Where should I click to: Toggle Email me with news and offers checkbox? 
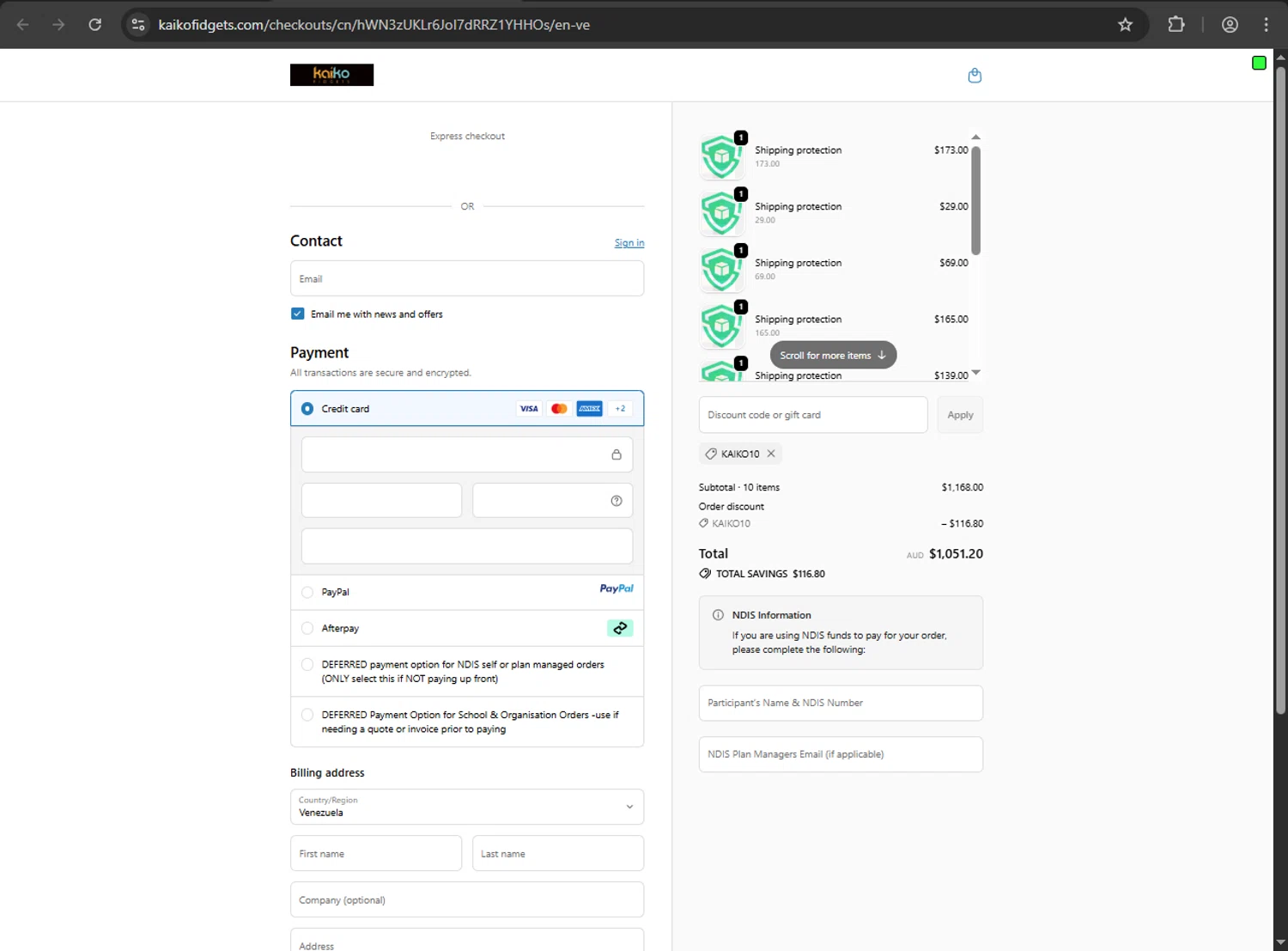click(297, 314)
